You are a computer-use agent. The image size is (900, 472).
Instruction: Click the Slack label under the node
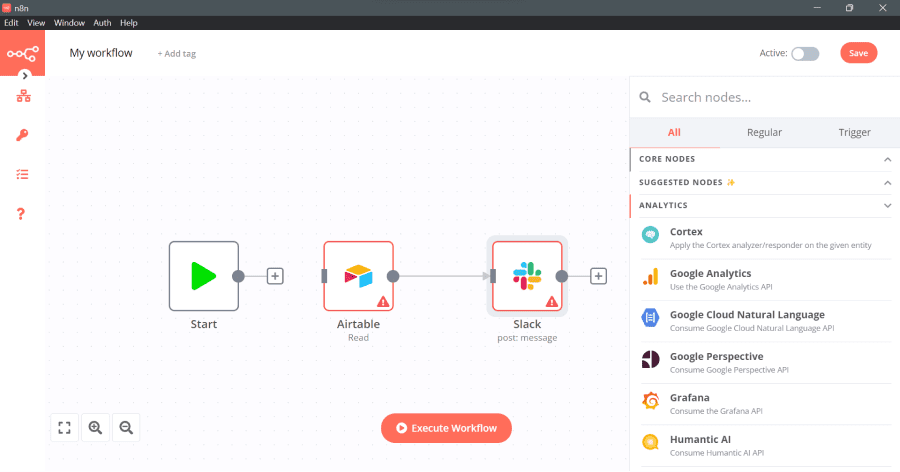527,324
